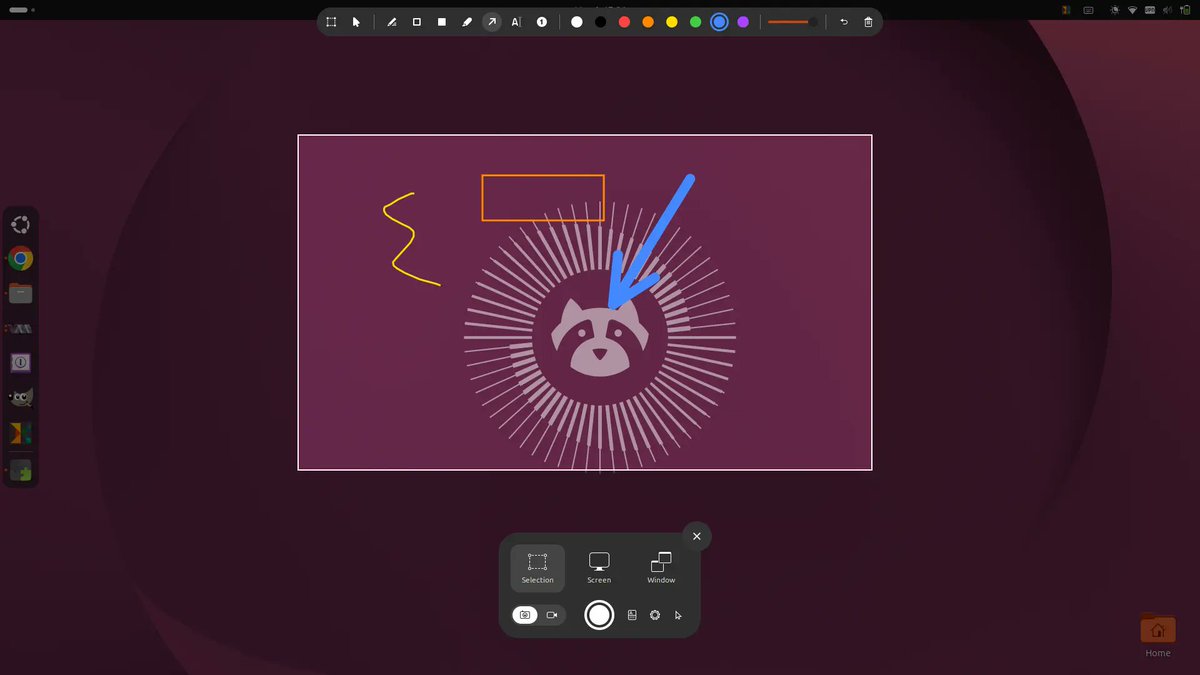Screen dimensions: 1200x675
Task: Pick the pointer cursor tool in annotation toolbar
Action: pyautogui.click(x=356, y=21)
